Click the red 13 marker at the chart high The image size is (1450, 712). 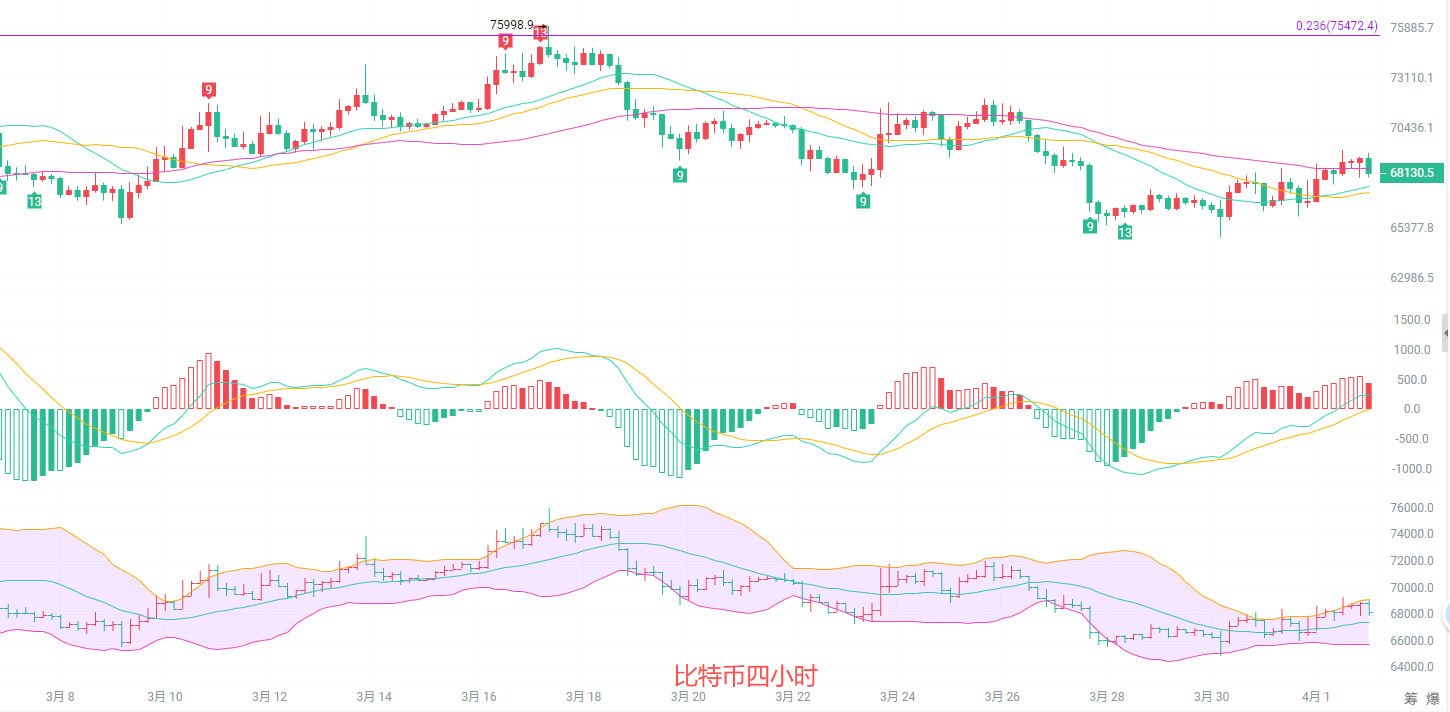tap(540, 33)
